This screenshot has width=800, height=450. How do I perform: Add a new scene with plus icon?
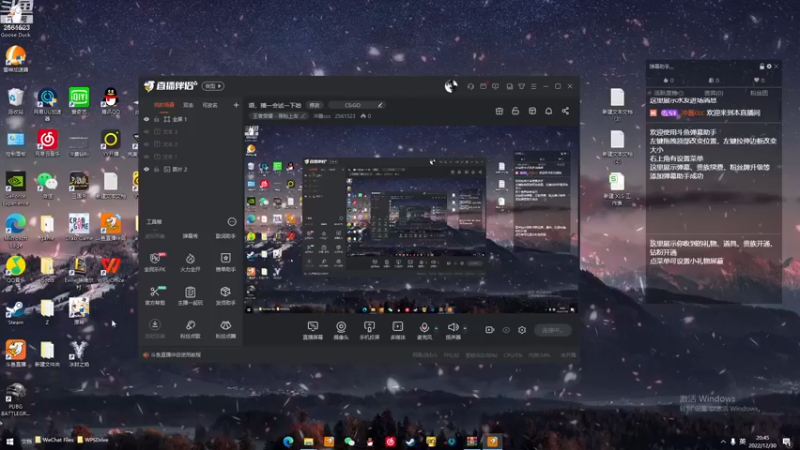[236, 105]
